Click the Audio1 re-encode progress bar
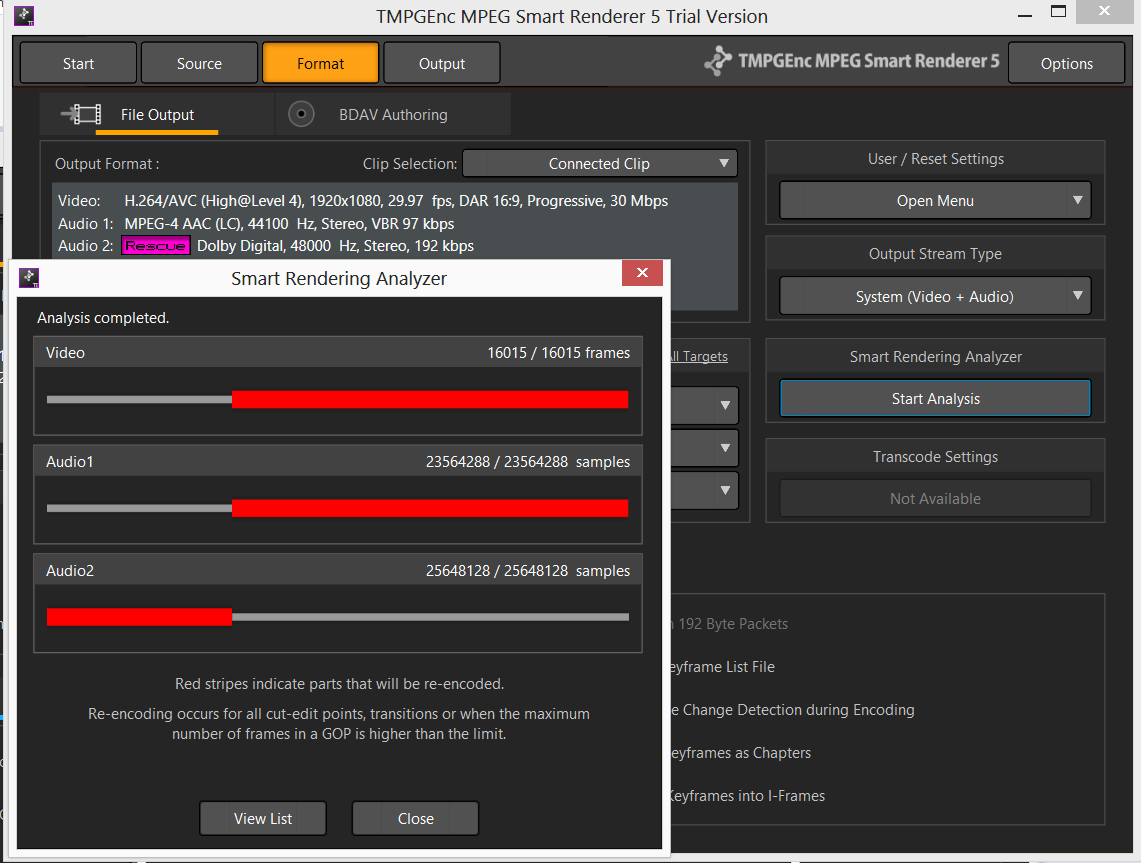The height and width of the screenshot is (863, 1141). tap(338, 508)
